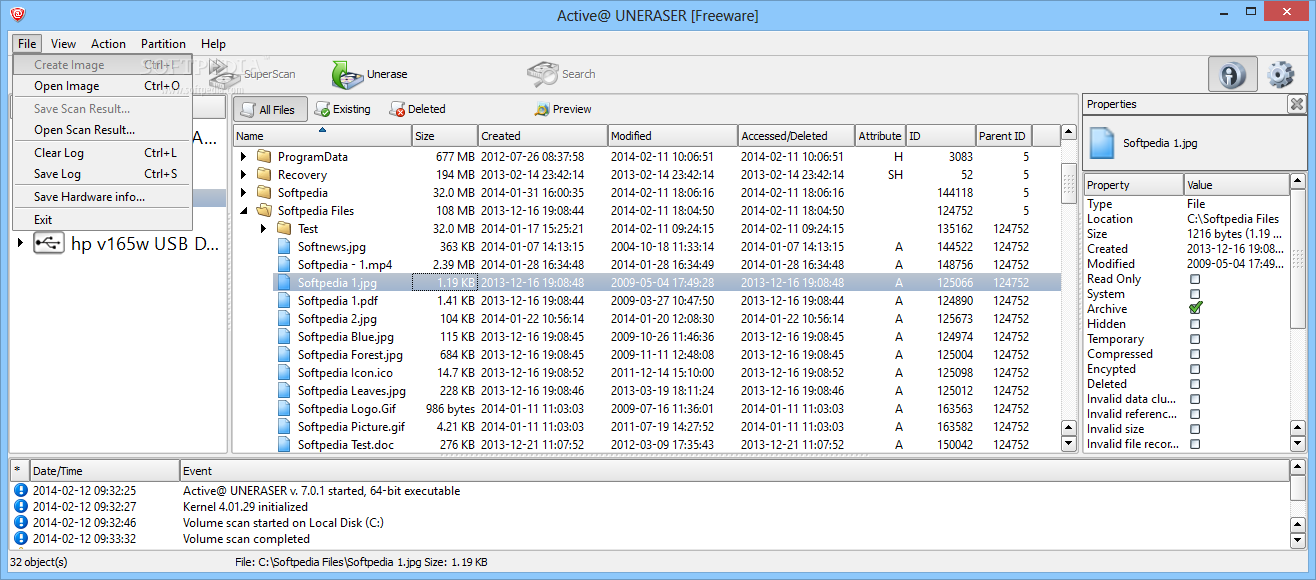Click the Unerase recovery icon
The width and height of the screenshot is (1316, 580).
(347, 75)
